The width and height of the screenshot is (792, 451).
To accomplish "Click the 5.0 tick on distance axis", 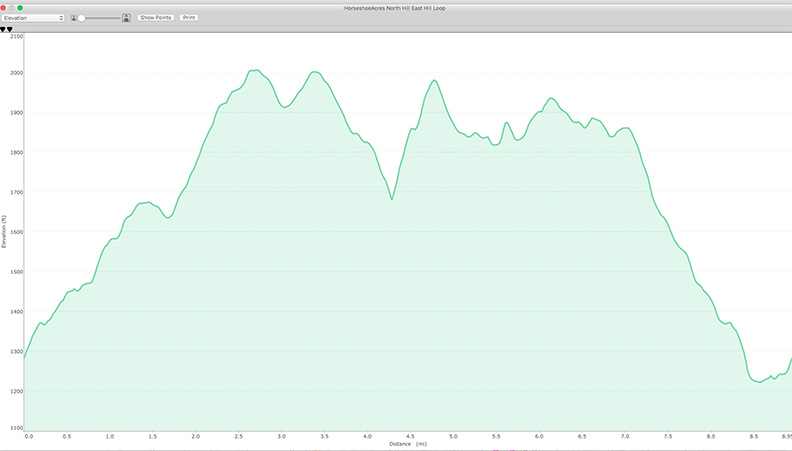I will click(454, 436).
